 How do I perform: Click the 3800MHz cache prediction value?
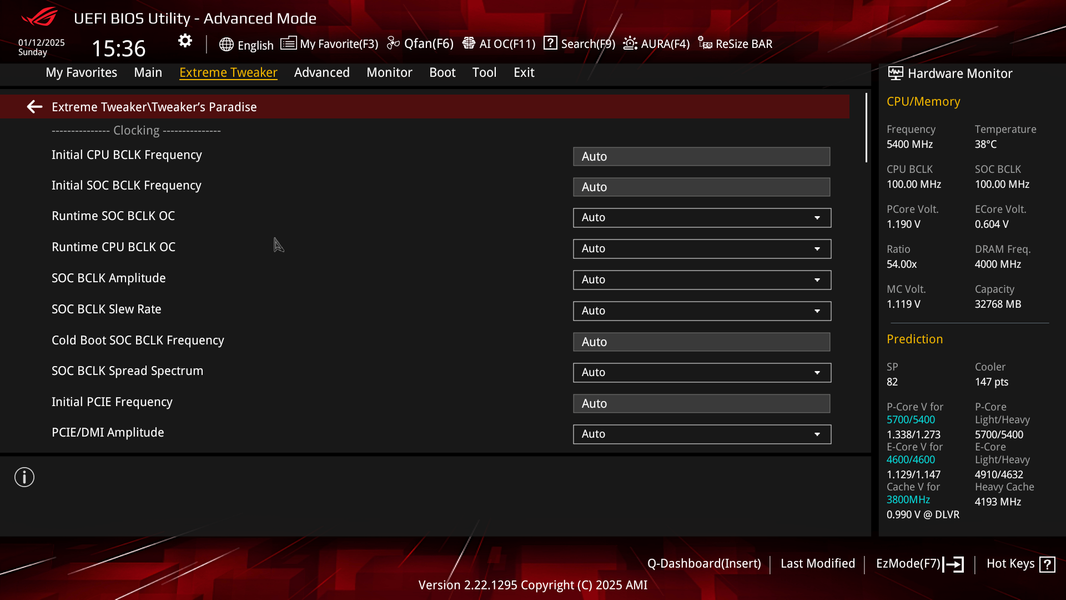point(908,500)
